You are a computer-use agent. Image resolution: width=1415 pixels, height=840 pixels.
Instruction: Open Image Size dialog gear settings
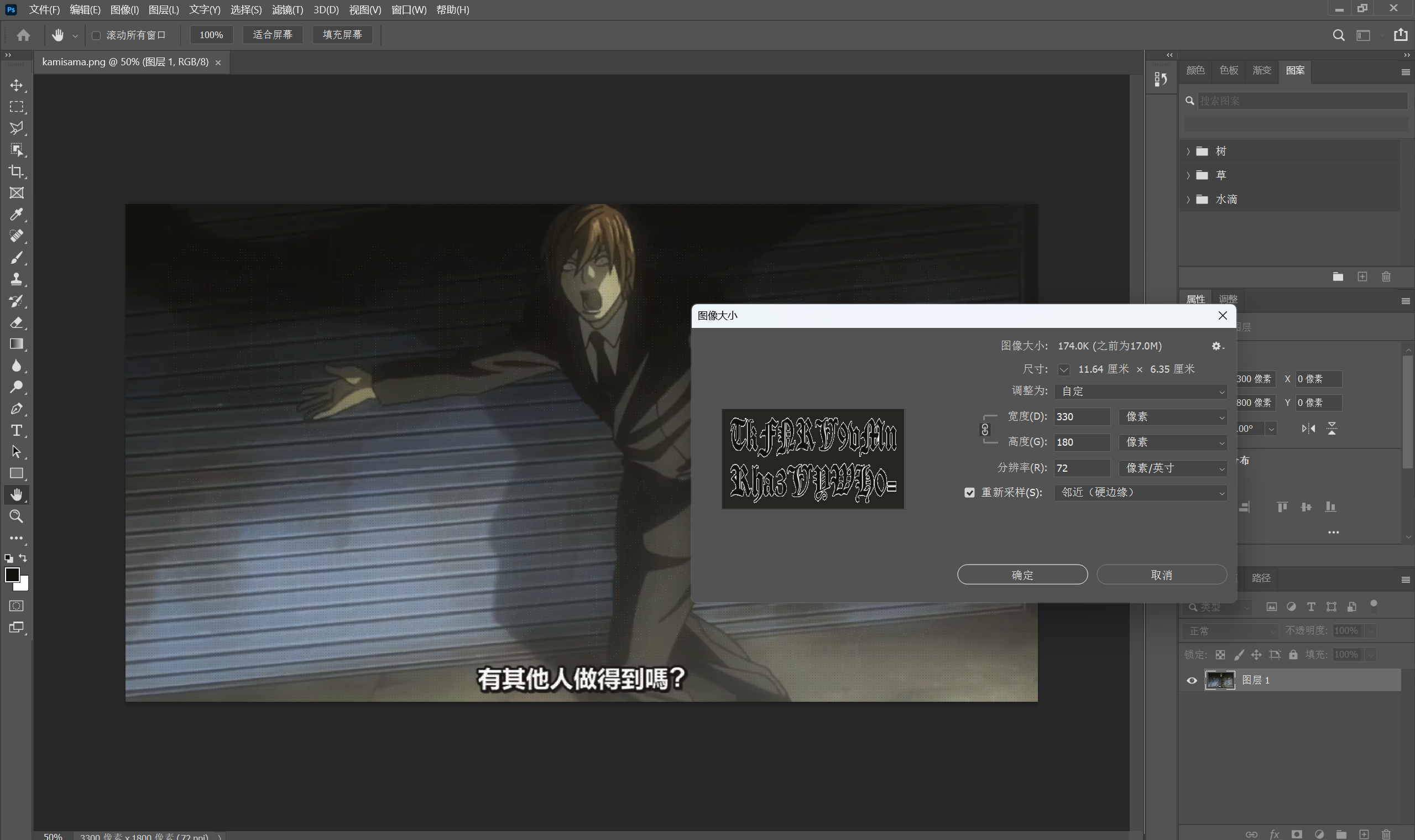tap(1217, 346)
